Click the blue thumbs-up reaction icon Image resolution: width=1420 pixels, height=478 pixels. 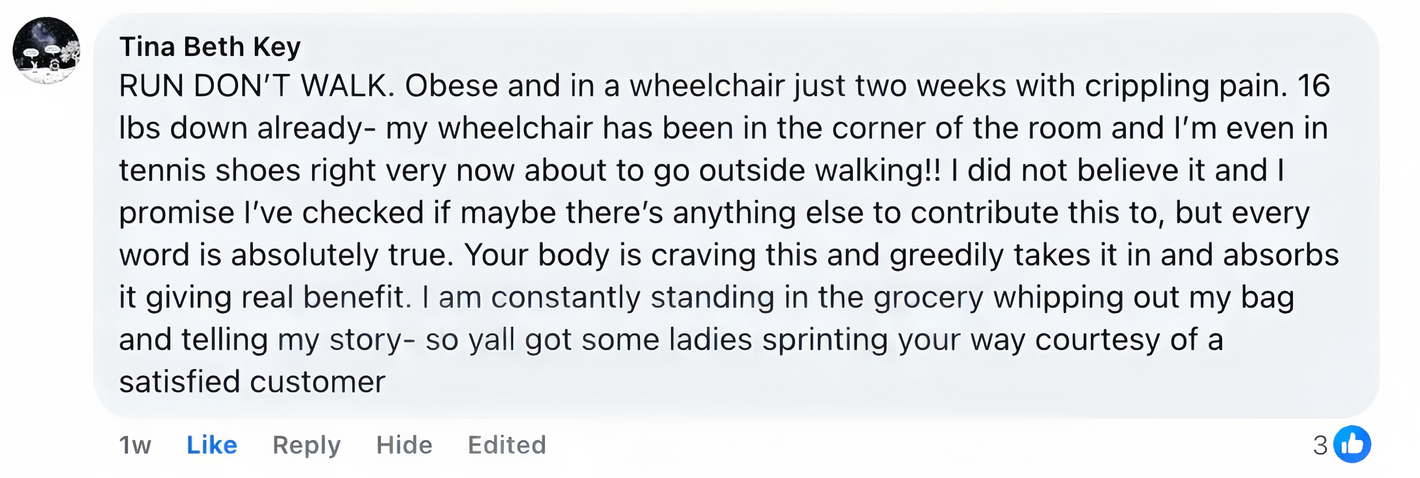(1352, 445)
